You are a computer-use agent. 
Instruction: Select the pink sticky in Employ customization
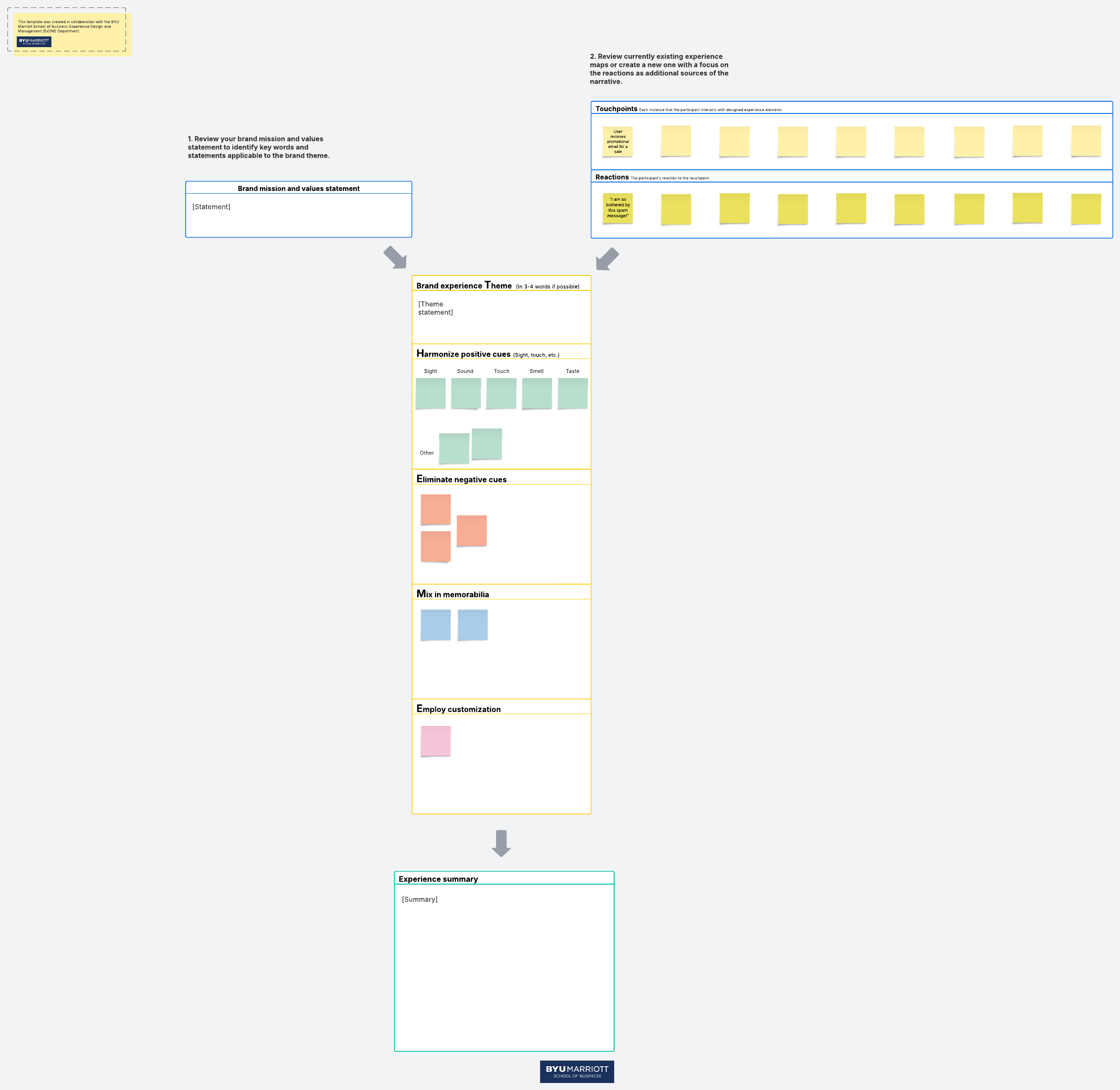(x=435, y=741)
